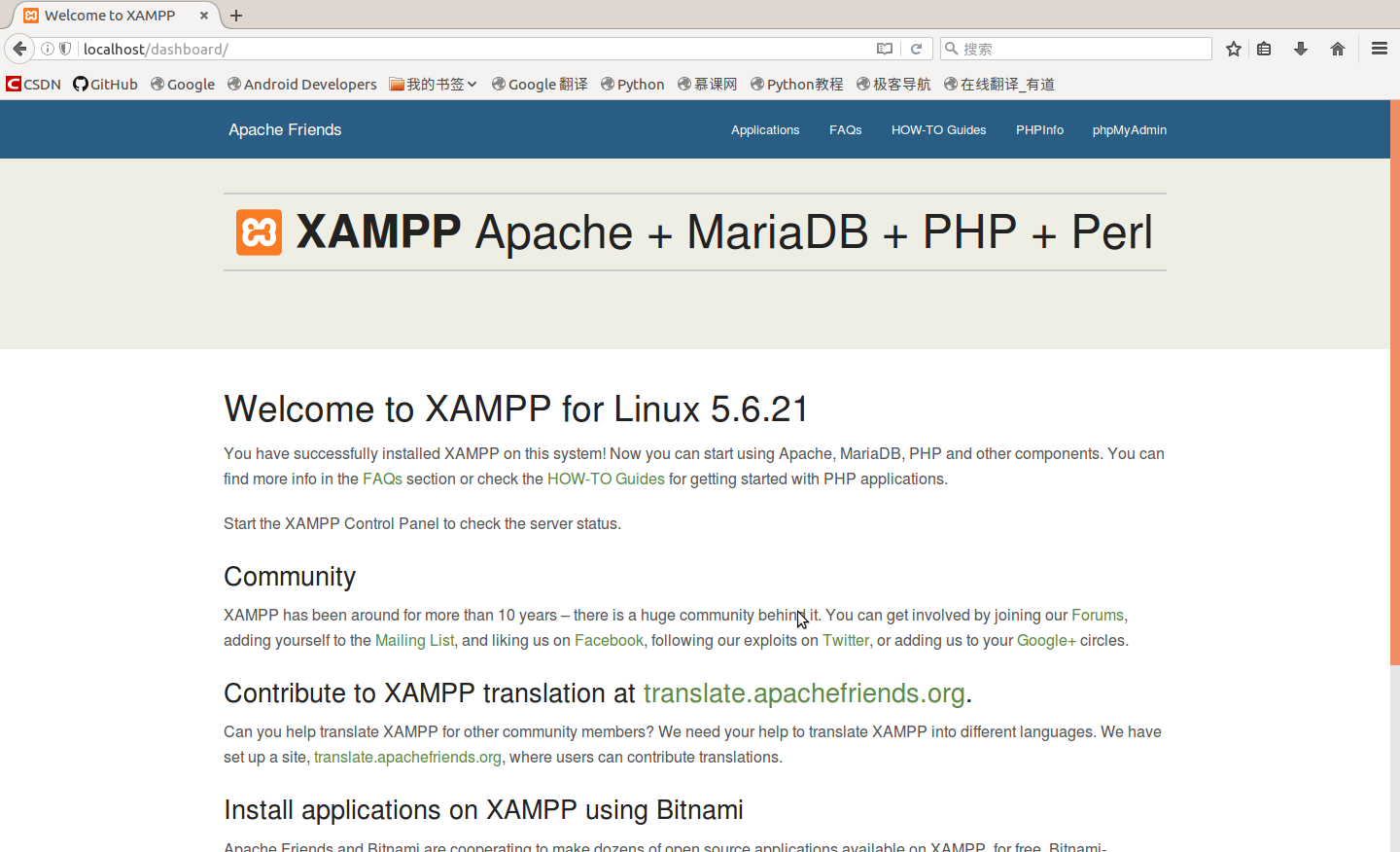Screen dimensions: 1400x852
Task: Open site information icon in address bar
Action: coord(47,49)
